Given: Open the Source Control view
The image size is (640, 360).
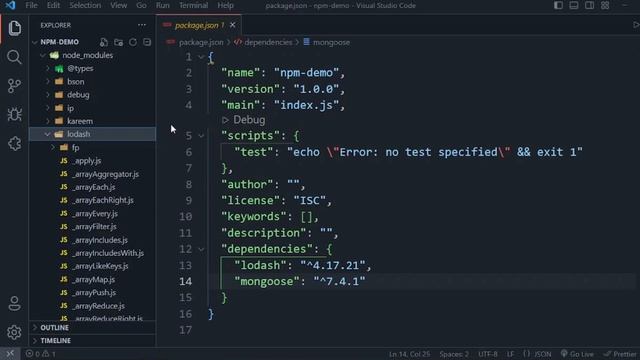Looking at the screenshot, I should pos(15,86).
